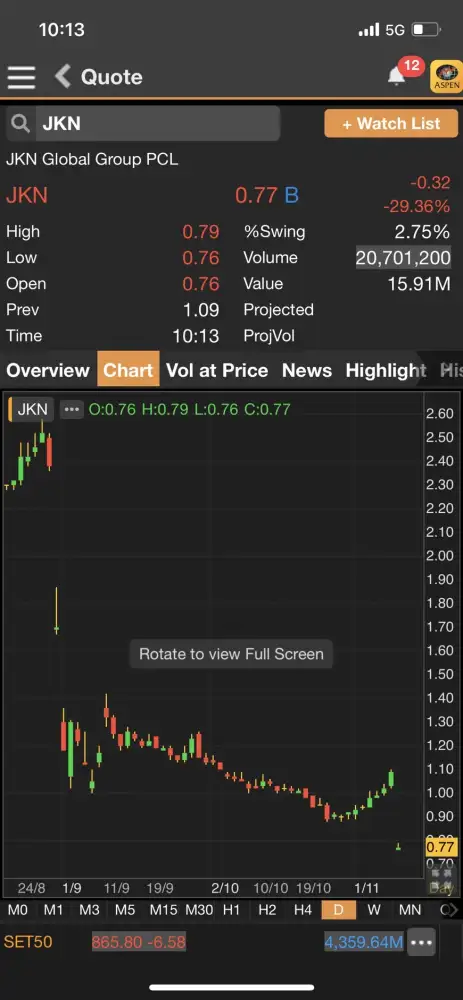Open the Highlight tab
463x1000 pixels.
pos(385,371)
